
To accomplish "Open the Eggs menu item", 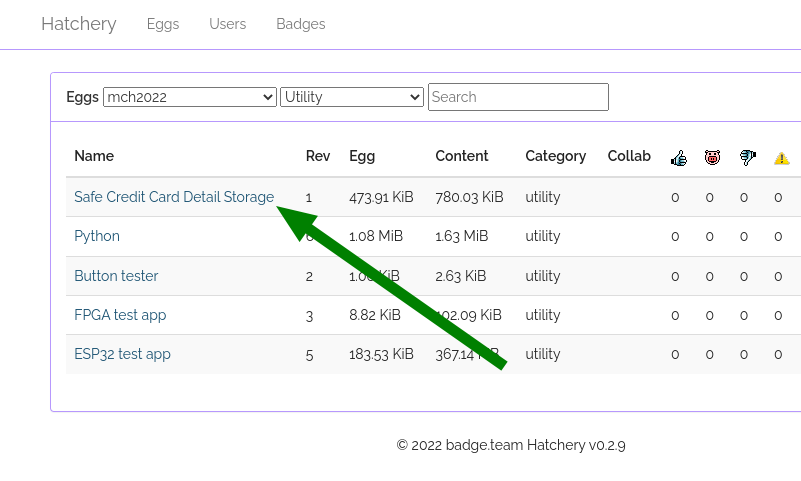I will pyautogui.click(x=163, y=24).
